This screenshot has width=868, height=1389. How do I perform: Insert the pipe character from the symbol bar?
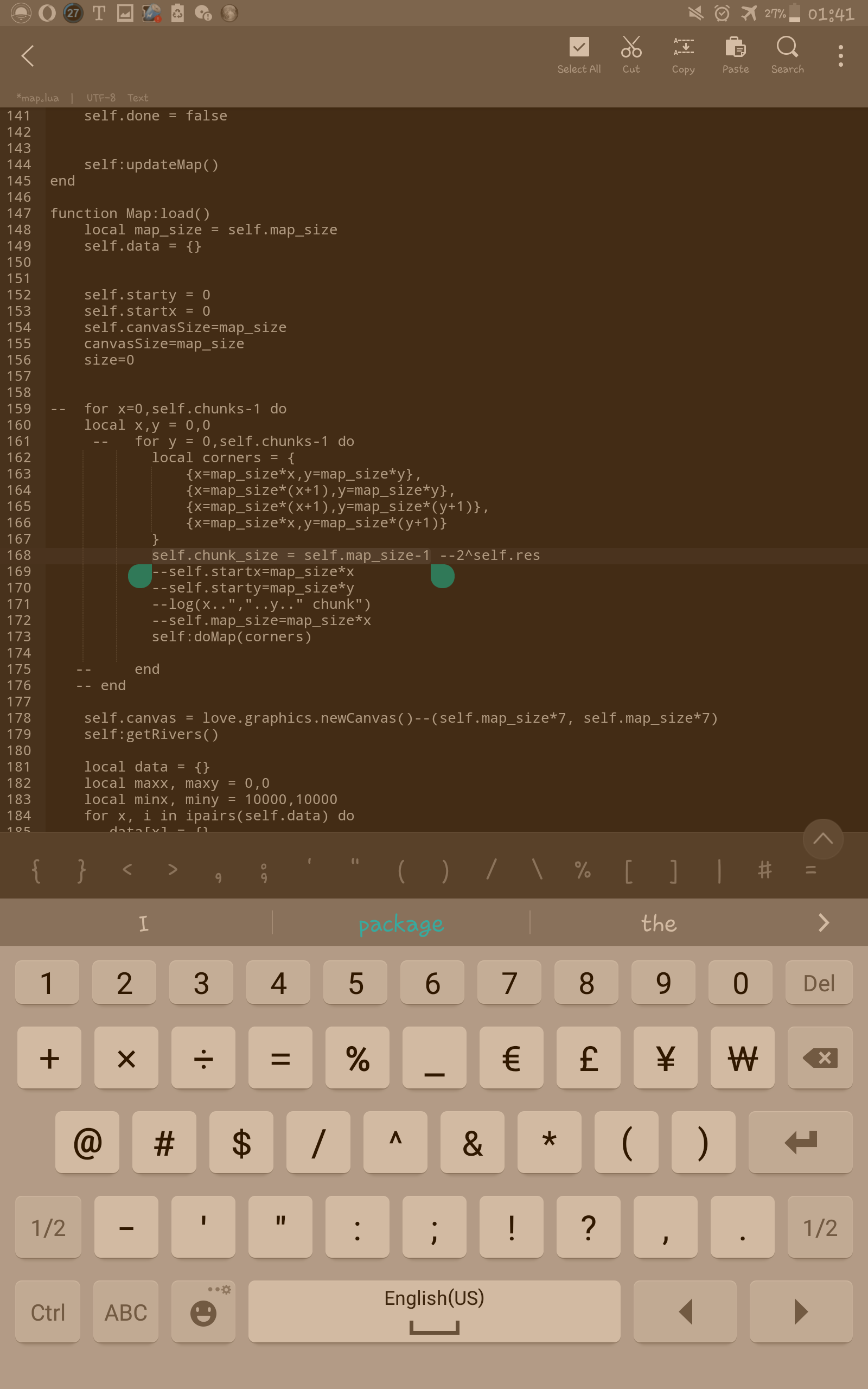click(719, 870)
